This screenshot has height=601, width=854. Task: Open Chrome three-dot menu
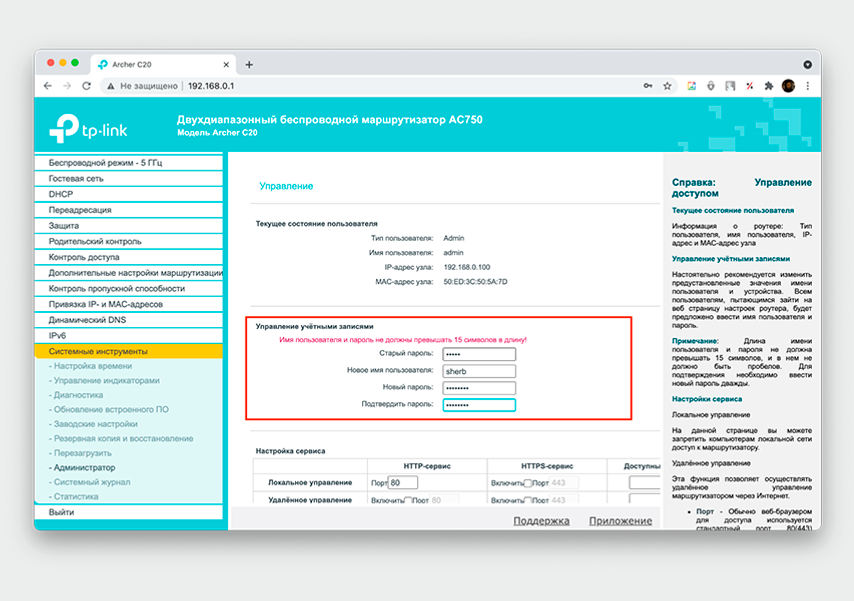point(808,86)
